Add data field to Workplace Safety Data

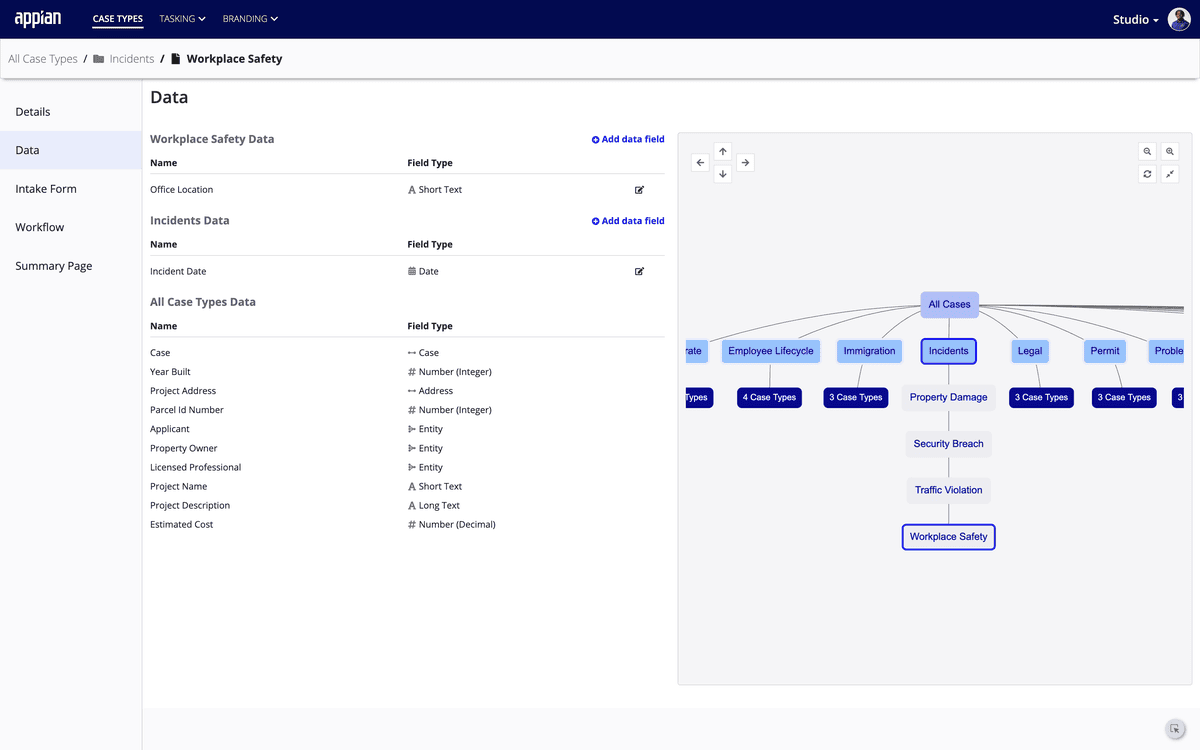tap(628, 140)
